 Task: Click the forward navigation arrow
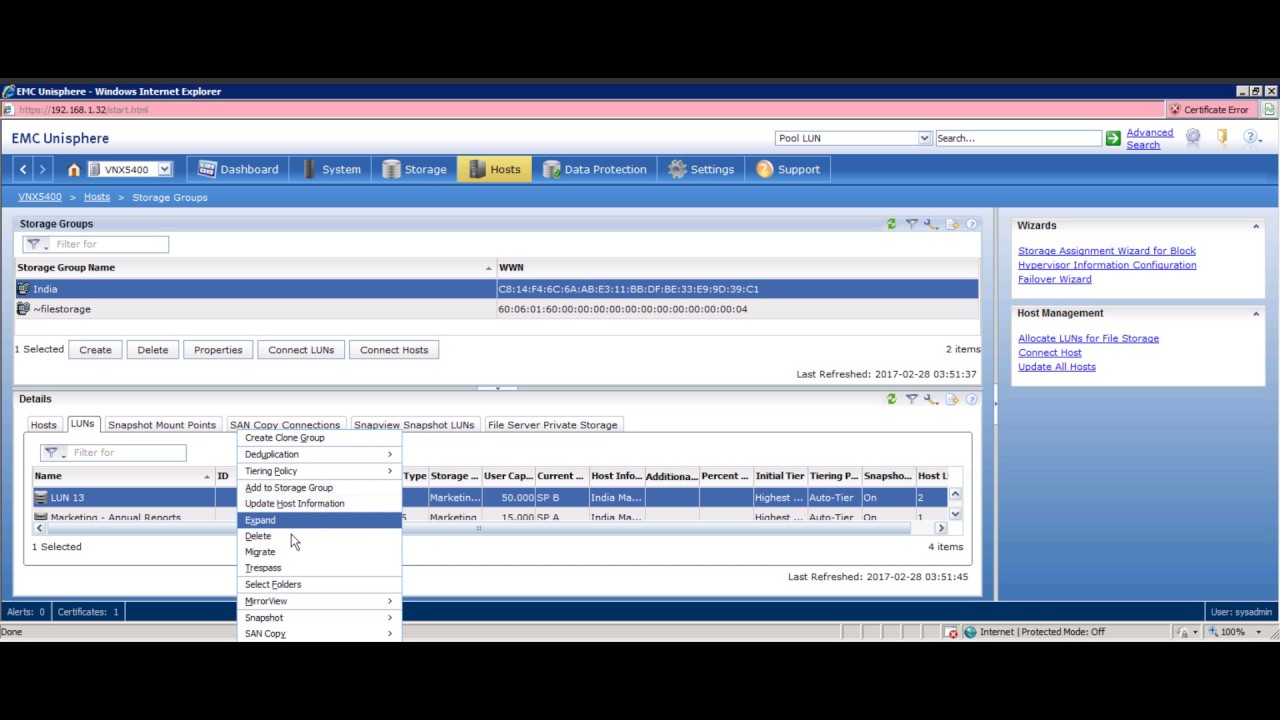[x=42, y=170]
